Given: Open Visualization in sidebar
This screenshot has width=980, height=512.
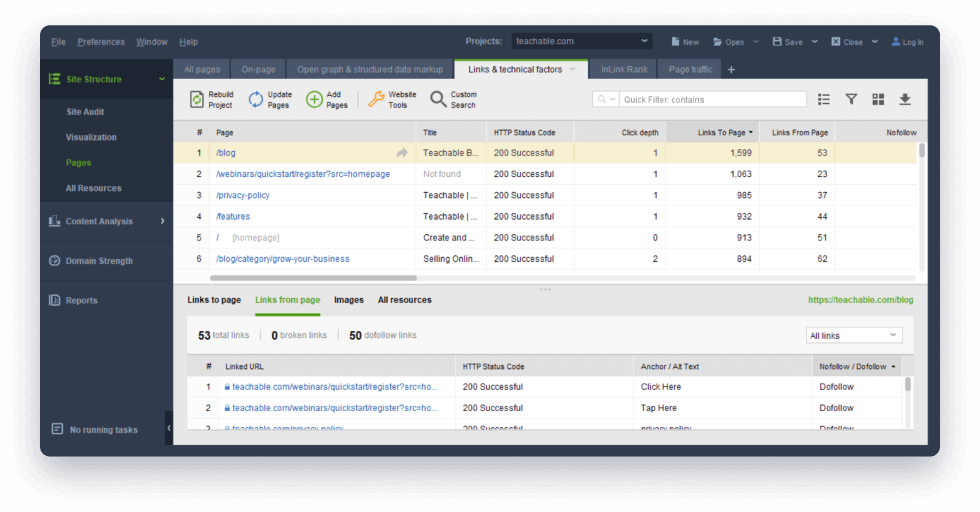Looking at the screenshot, I should click(x=91, y=137).
